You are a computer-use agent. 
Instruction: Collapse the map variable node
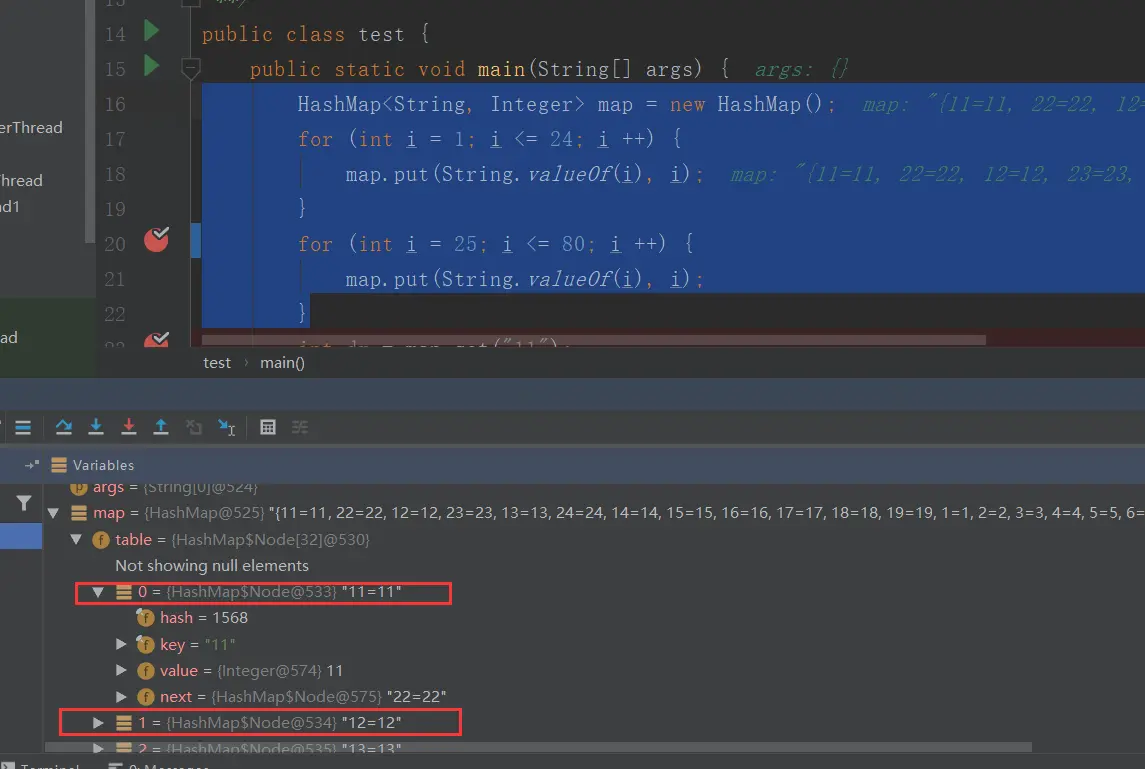[53, 513]
